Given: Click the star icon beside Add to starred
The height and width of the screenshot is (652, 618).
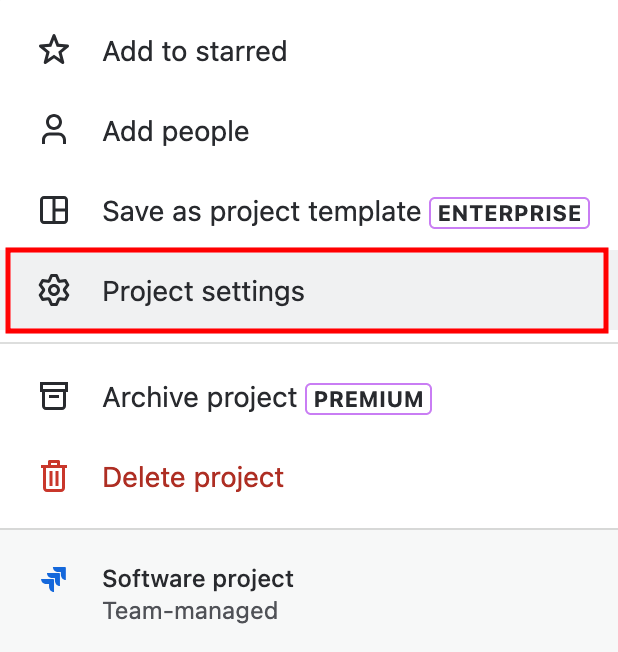Looking at the screenshot, I should (53, 51).
